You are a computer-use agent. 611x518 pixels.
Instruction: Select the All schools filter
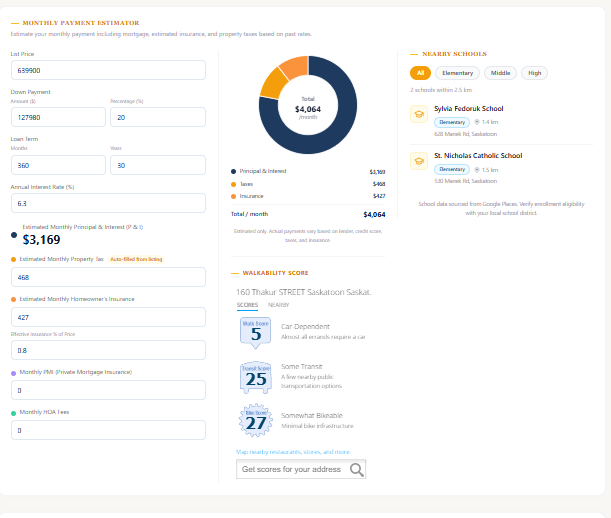[420, 73]
